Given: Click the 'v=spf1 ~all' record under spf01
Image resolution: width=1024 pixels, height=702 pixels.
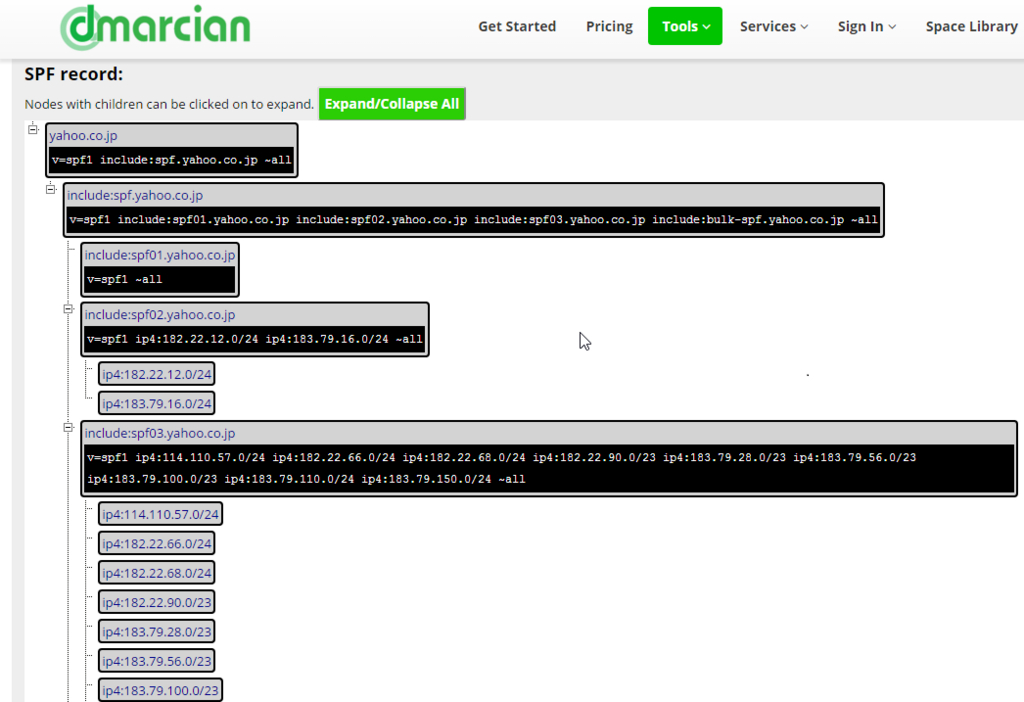Looking at the screenshot, I should point(159,279).
